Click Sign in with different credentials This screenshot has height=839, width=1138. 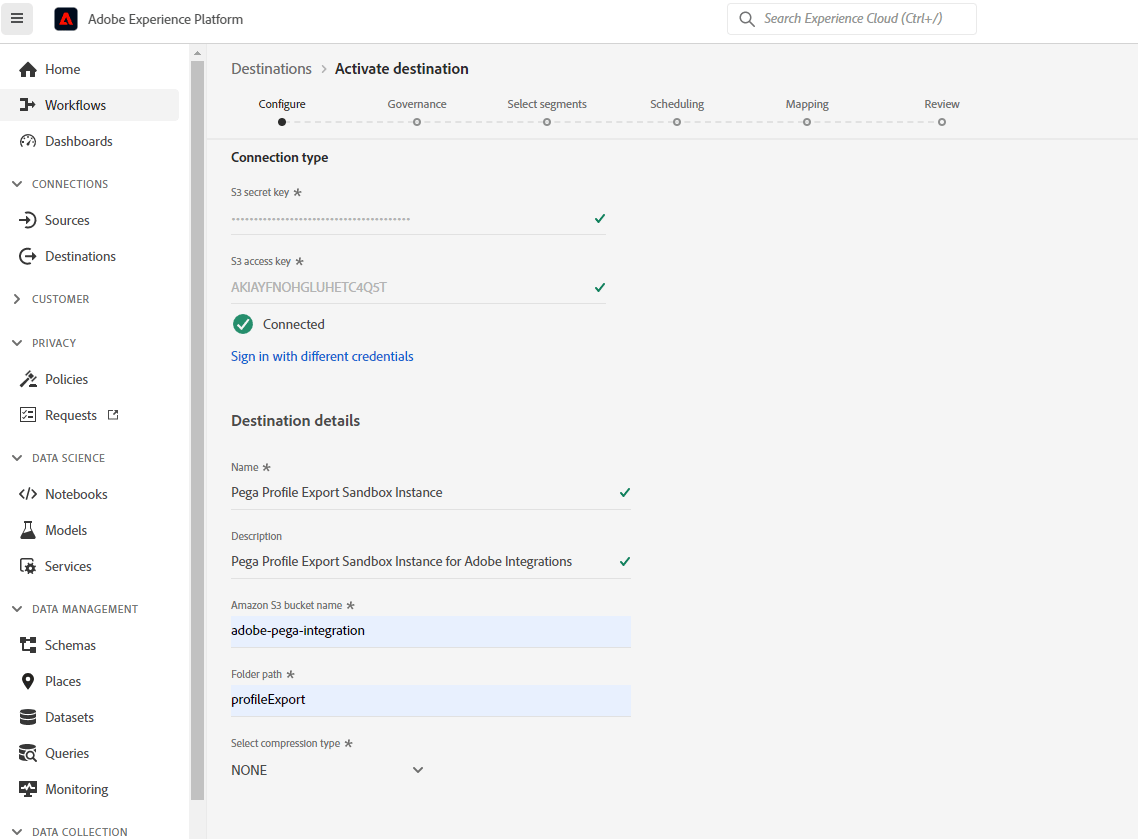(x=322, y=355)
